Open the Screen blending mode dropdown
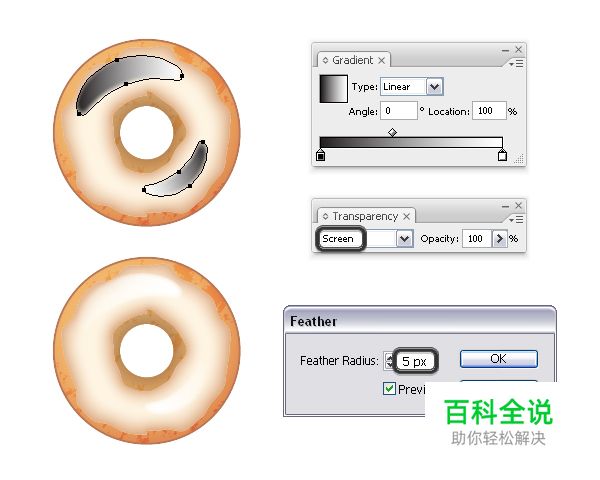 (404, 239)
